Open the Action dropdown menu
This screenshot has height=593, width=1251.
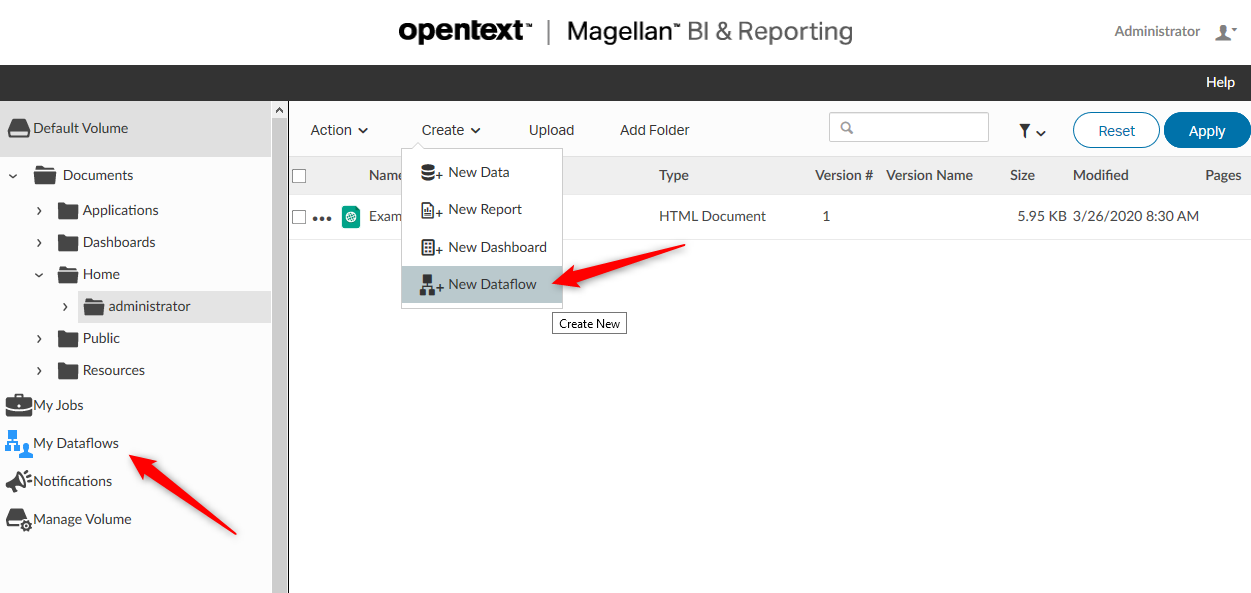[x=339, y=130]
